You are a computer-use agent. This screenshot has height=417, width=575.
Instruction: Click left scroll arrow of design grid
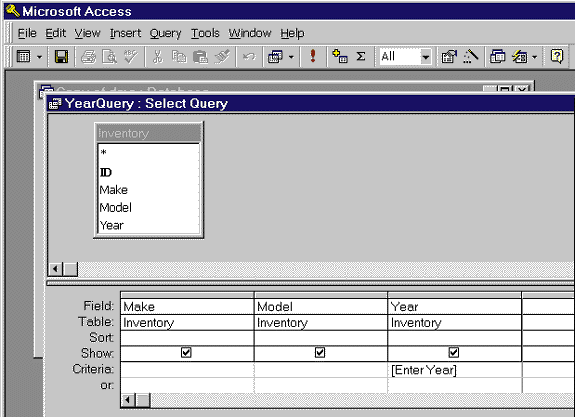click(x=128, y=400)
